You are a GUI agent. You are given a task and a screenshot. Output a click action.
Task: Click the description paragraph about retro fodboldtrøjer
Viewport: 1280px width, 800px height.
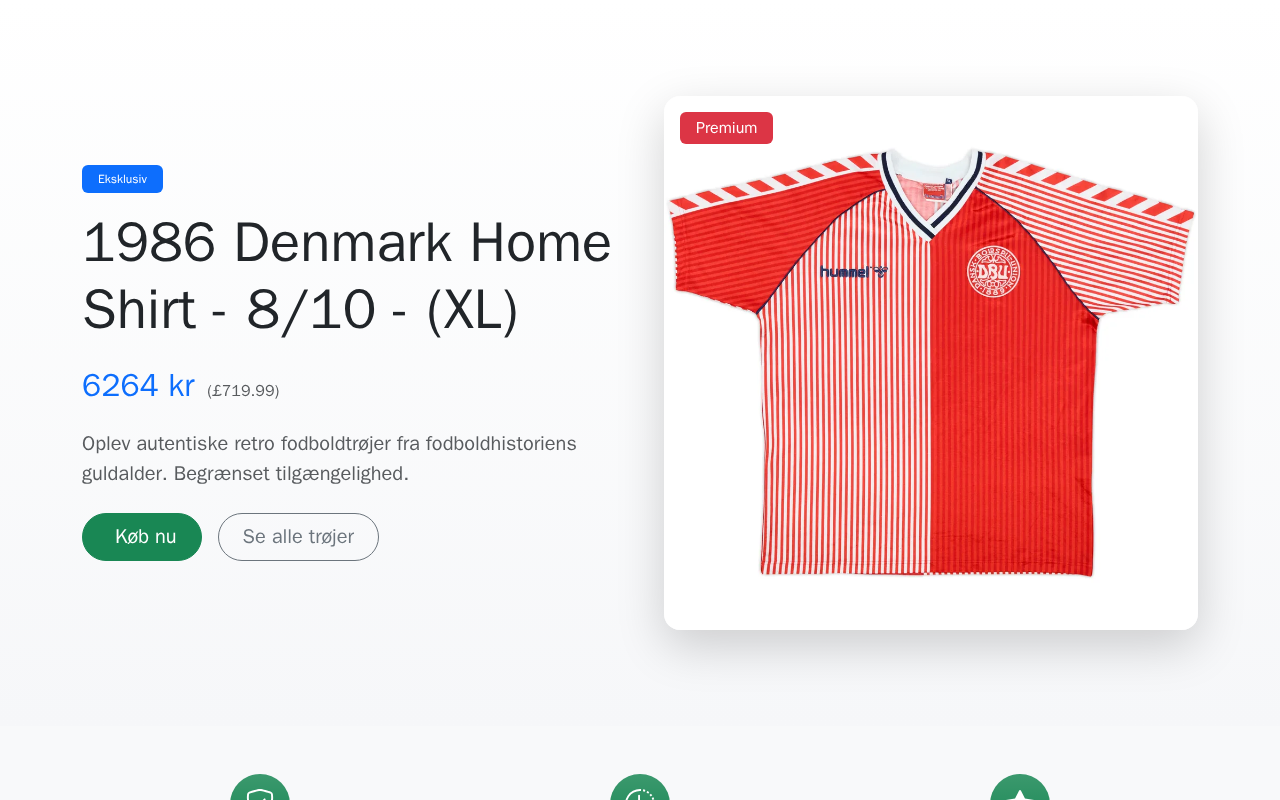coord(330,458)
